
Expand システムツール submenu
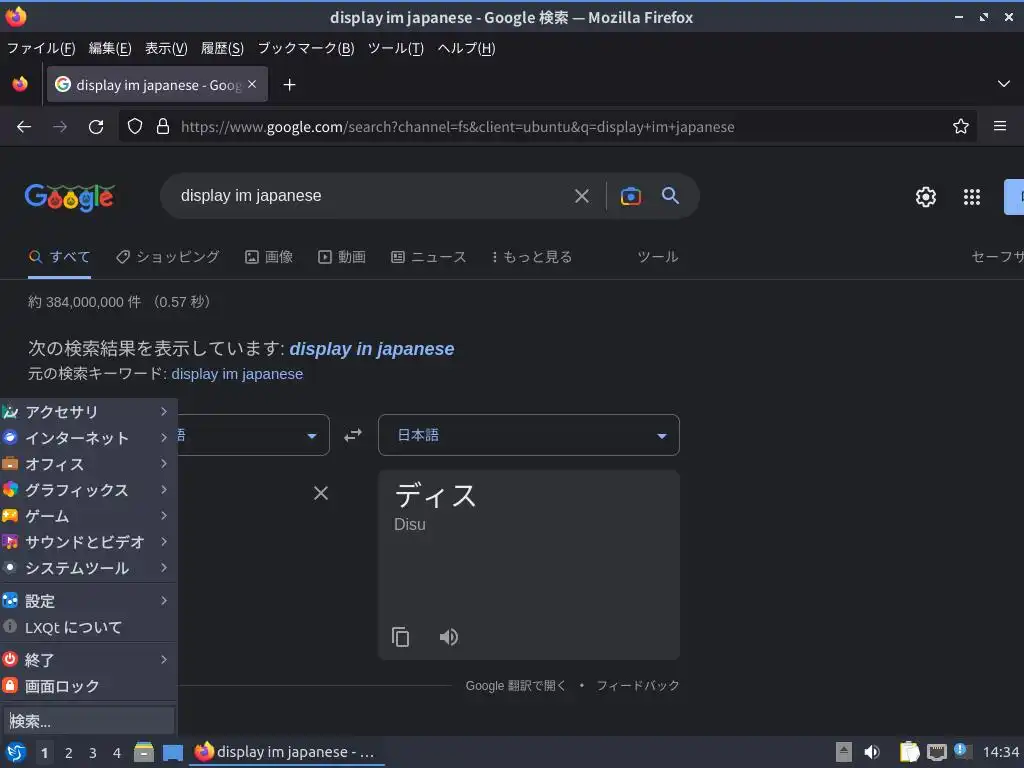point(88,568)
